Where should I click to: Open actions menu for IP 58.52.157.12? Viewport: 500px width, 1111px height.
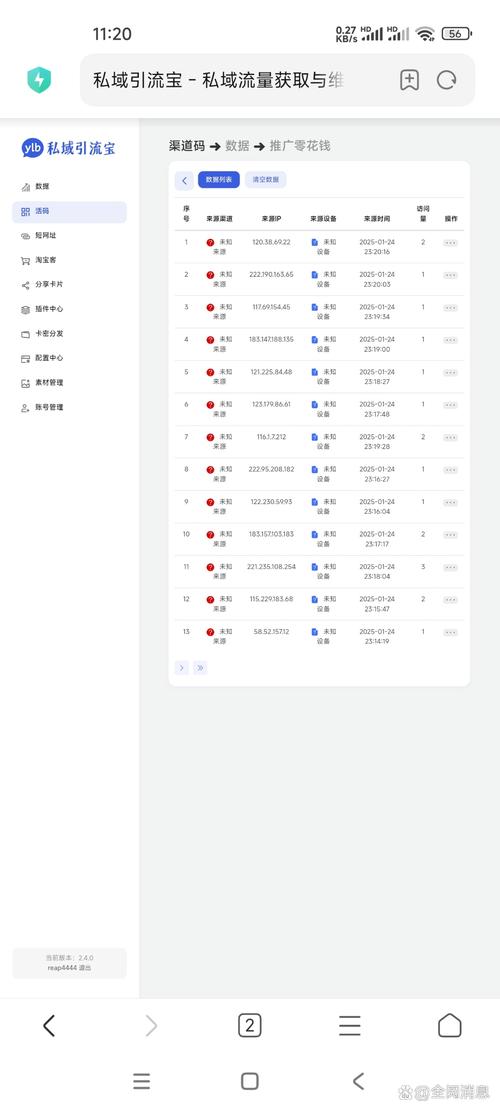coord(450,633)
